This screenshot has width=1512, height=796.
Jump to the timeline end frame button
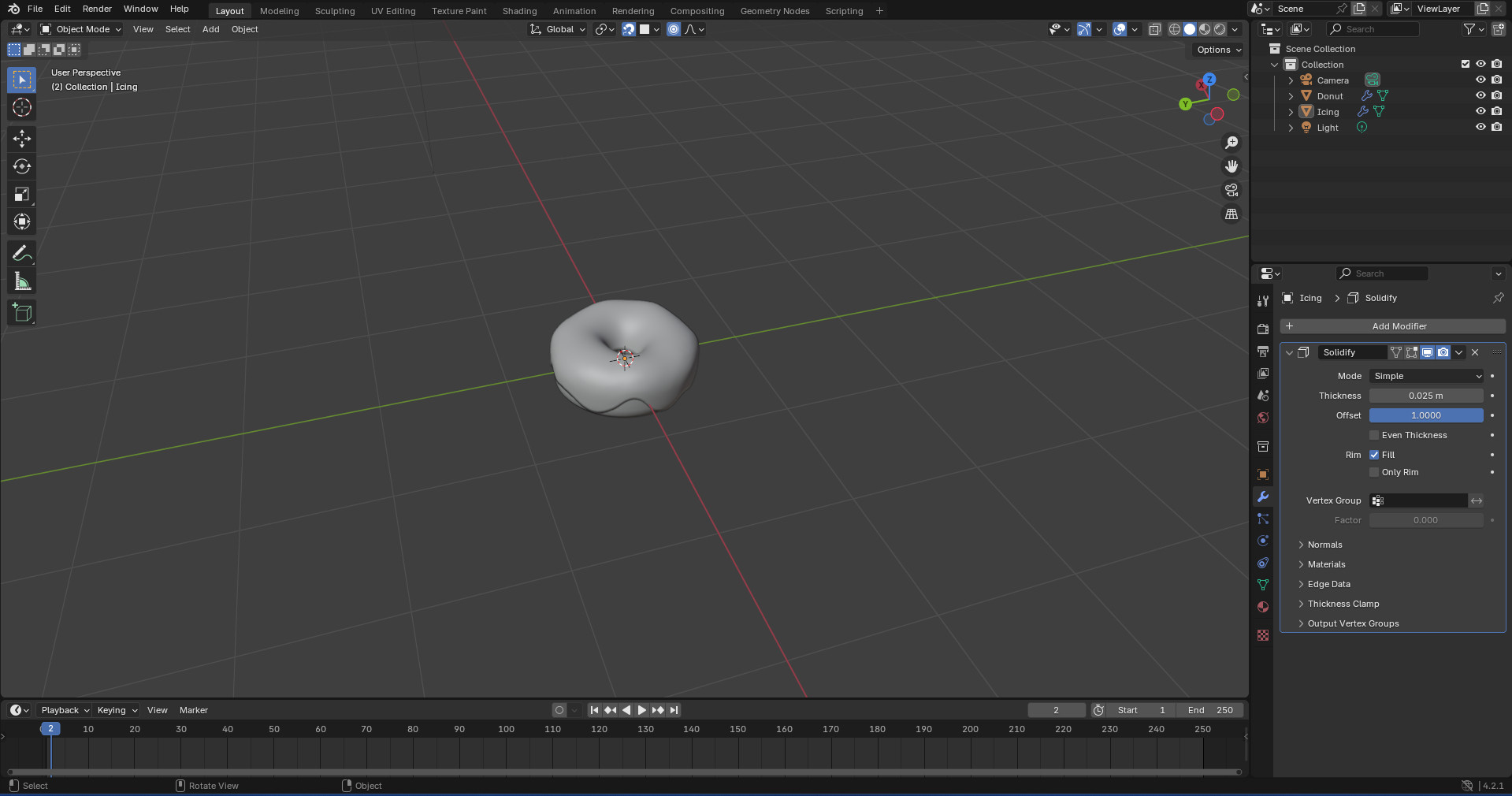tap(674, 710)
